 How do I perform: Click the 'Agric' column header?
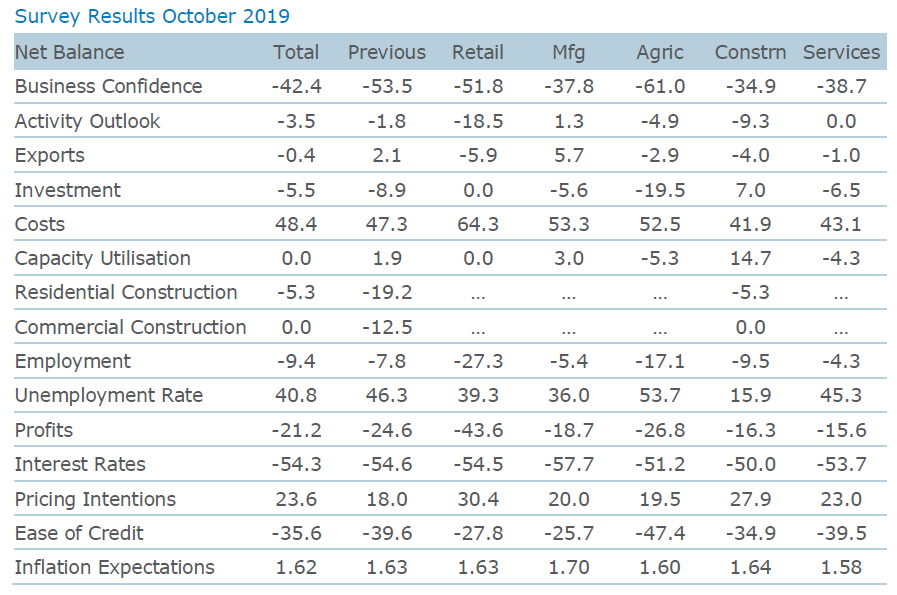pyautogui.click(x=660, y=52)
